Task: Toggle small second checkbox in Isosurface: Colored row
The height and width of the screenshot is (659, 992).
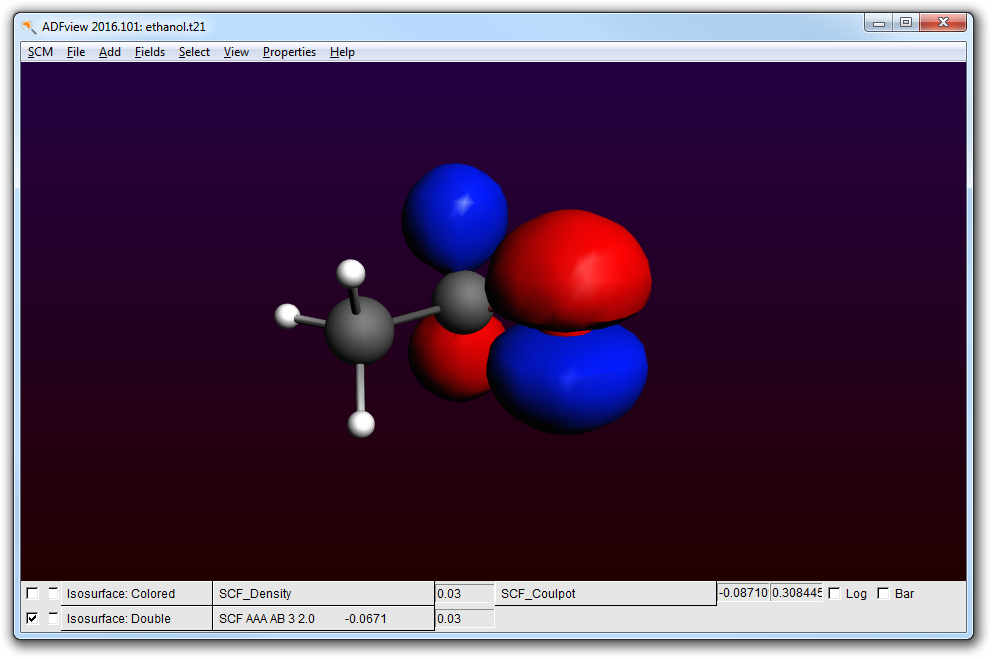Action: 53,593
